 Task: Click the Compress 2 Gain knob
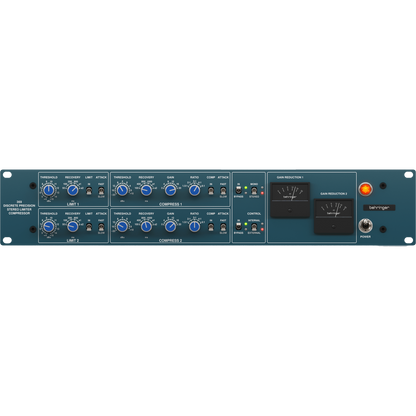[170, 227]
